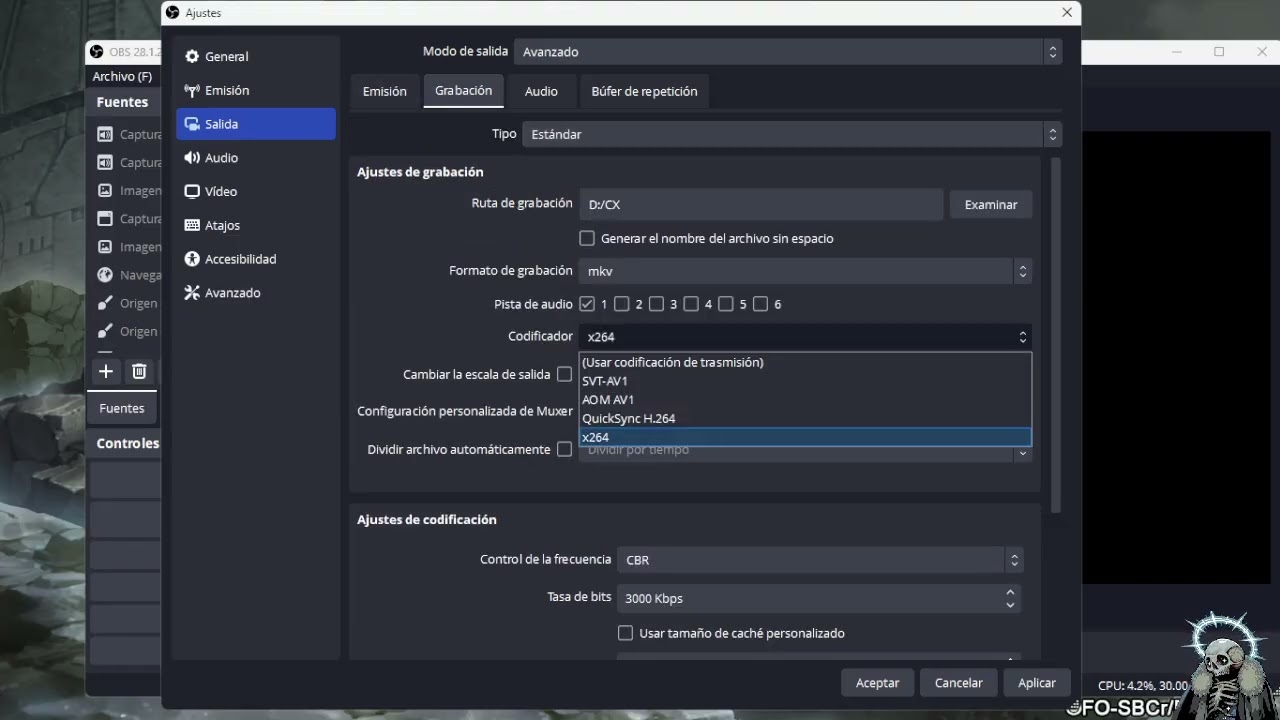Open Formato de grabación mkv dropdown
This screenshot has height=720, width=1280.
[805, 271]
